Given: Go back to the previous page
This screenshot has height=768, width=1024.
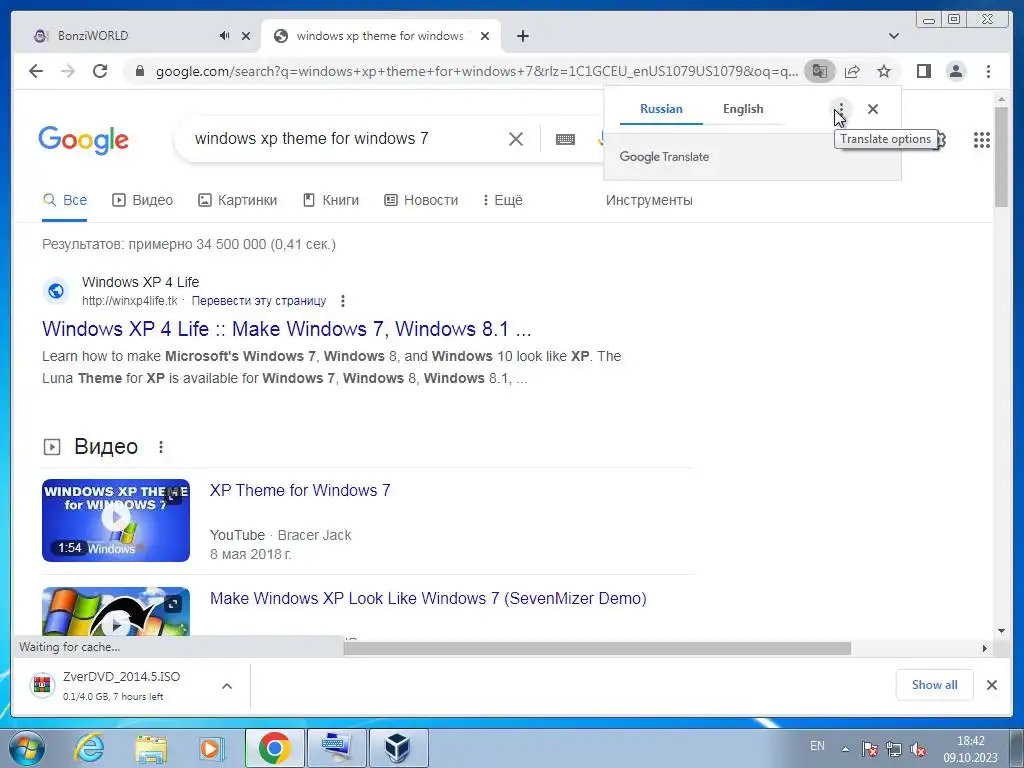Looking at the screenshot, I should (x=36, y=71).
